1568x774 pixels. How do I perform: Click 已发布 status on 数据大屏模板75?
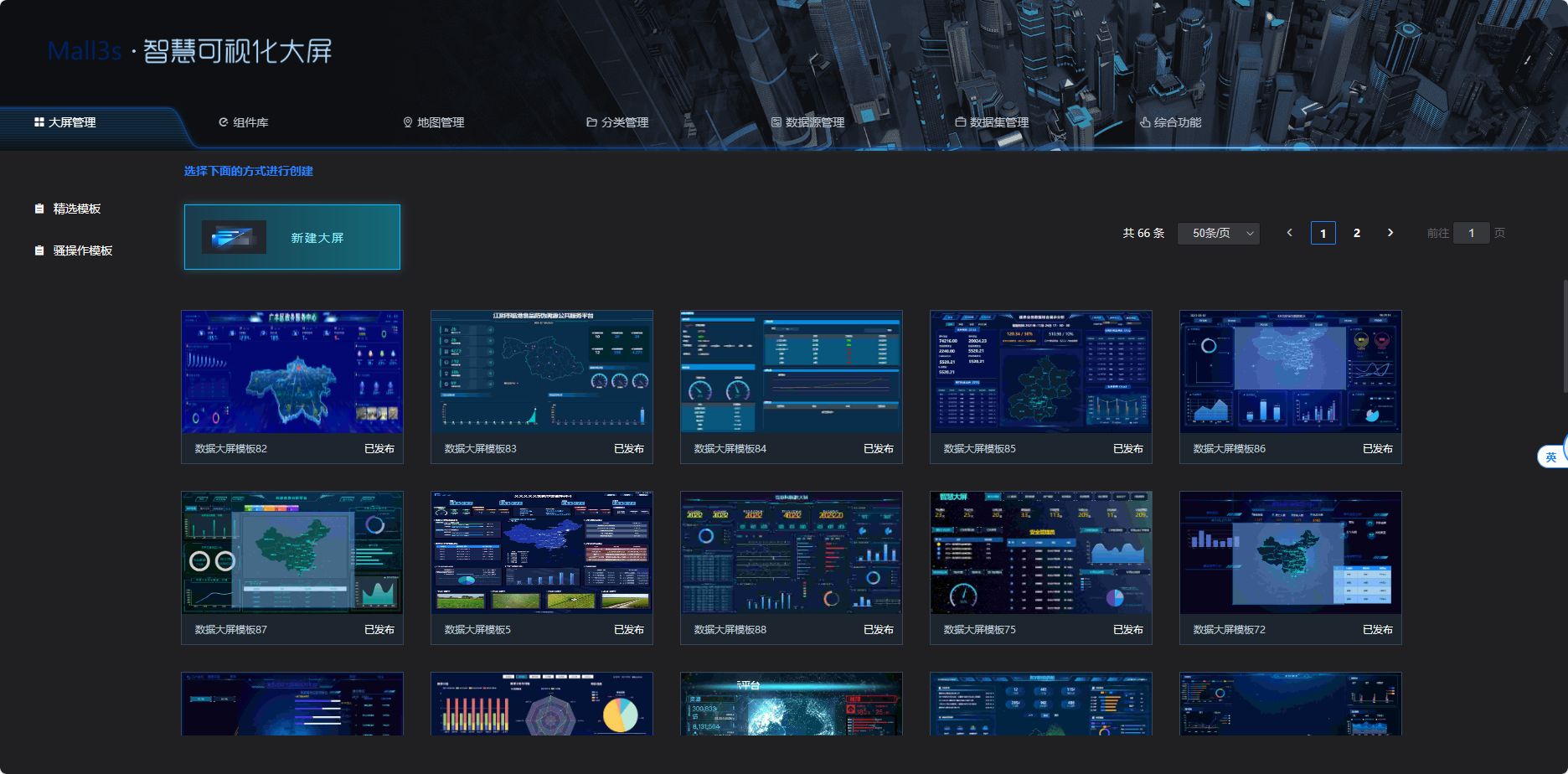(x=1128, y=630)
